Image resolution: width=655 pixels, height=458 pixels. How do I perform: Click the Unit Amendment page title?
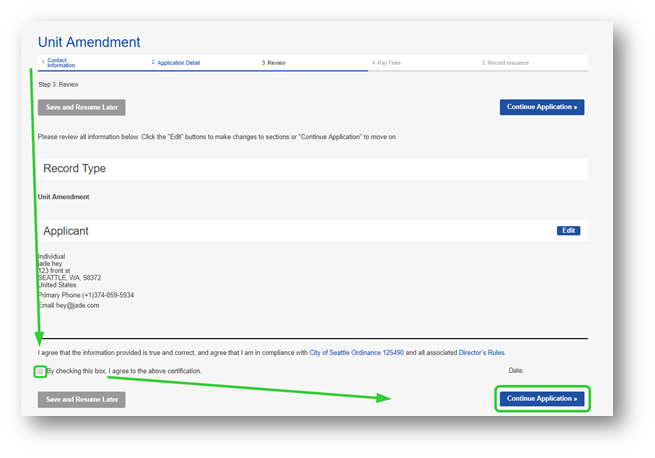[x=89, y=42]
